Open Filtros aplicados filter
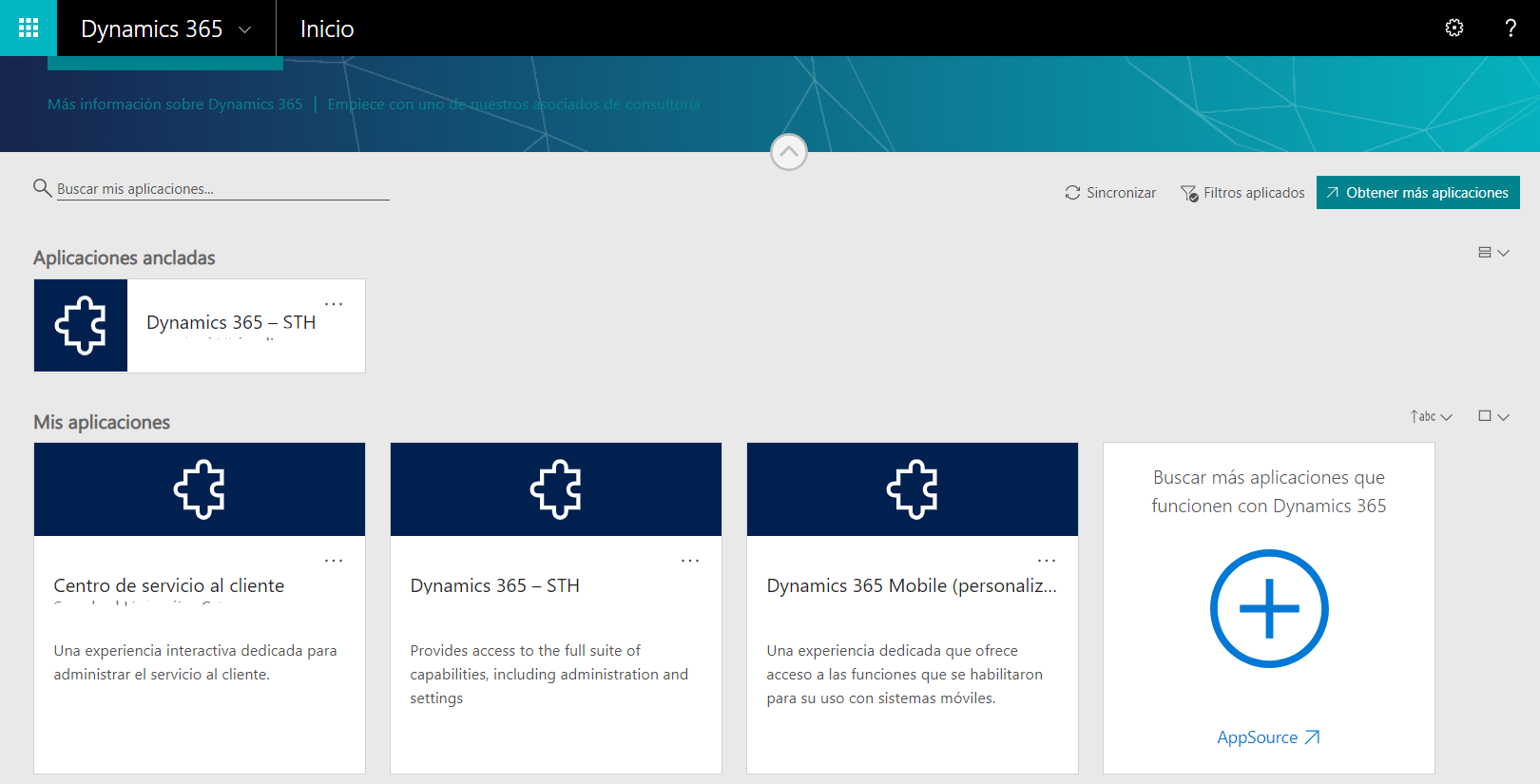 (1242, 193)
